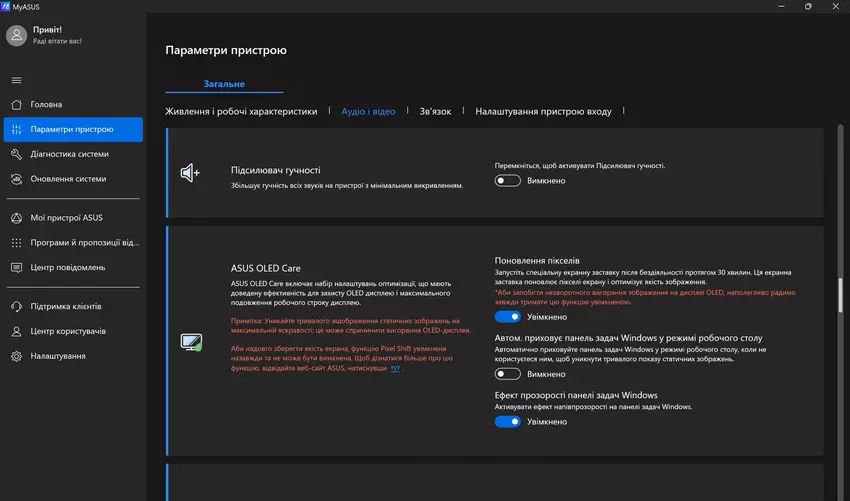Open Діагностика системи via its wrench icon

[16, 154]
